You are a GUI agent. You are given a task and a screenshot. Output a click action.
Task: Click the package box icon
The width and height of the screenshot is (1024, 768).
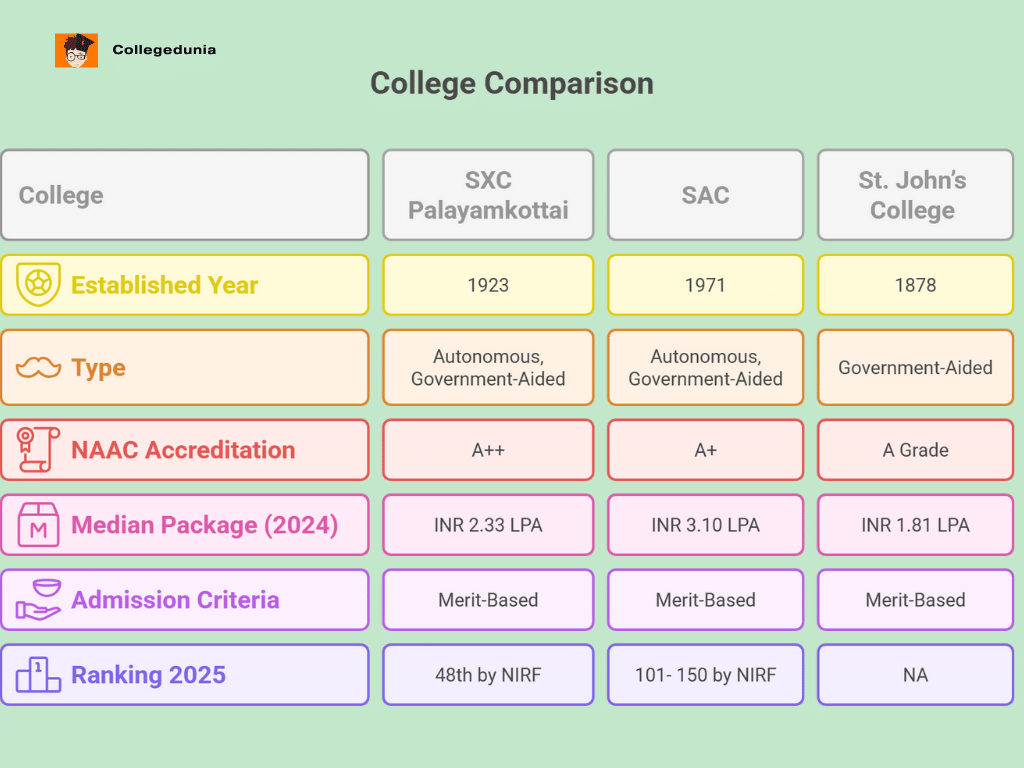(x=38, y=525)
